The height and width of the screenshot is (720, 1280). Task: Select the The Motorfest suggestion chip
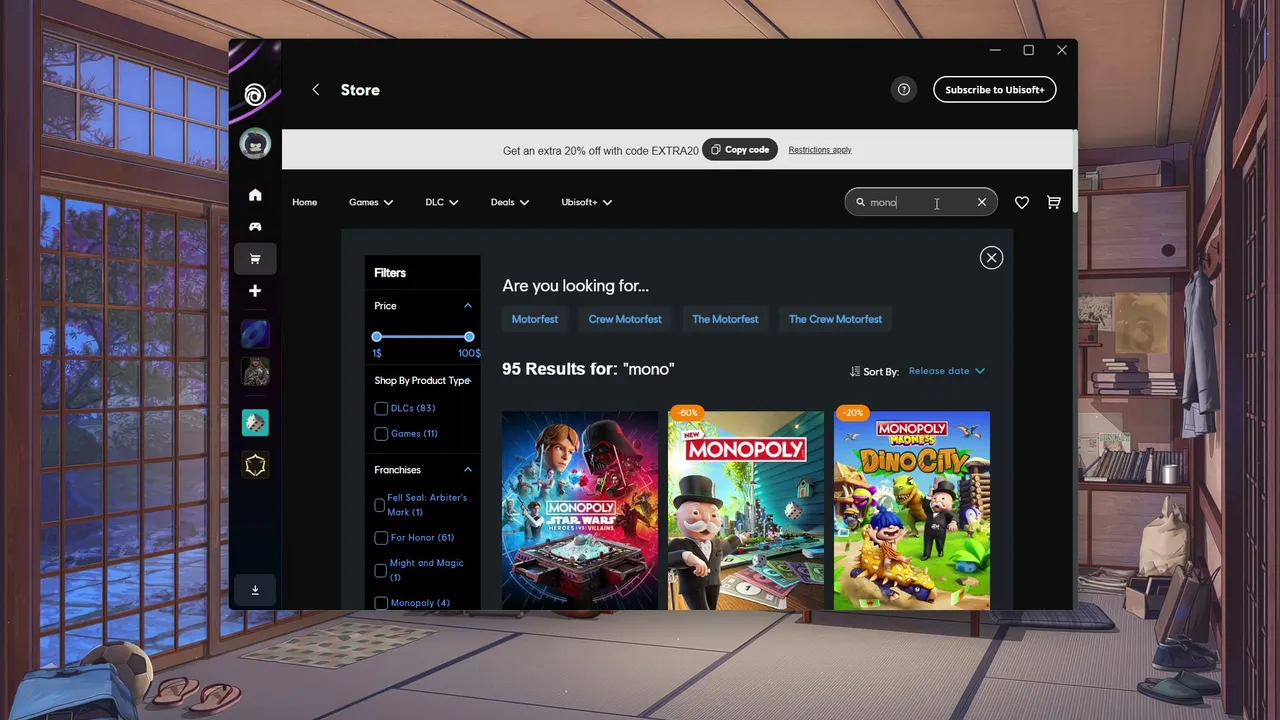[725, 319]
